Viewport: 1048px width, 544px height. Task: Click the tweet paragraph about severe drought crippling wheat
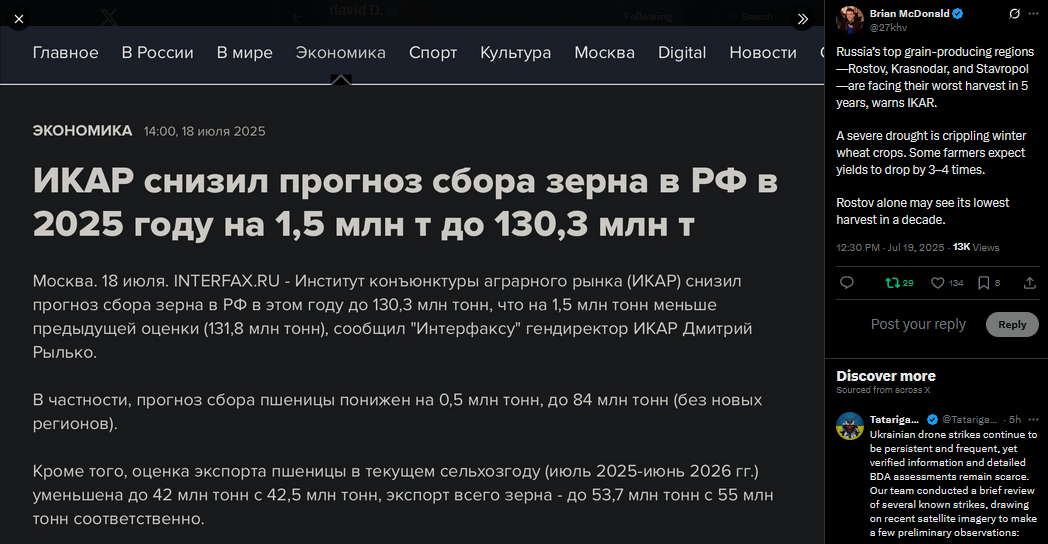click(x=931, y=152)
